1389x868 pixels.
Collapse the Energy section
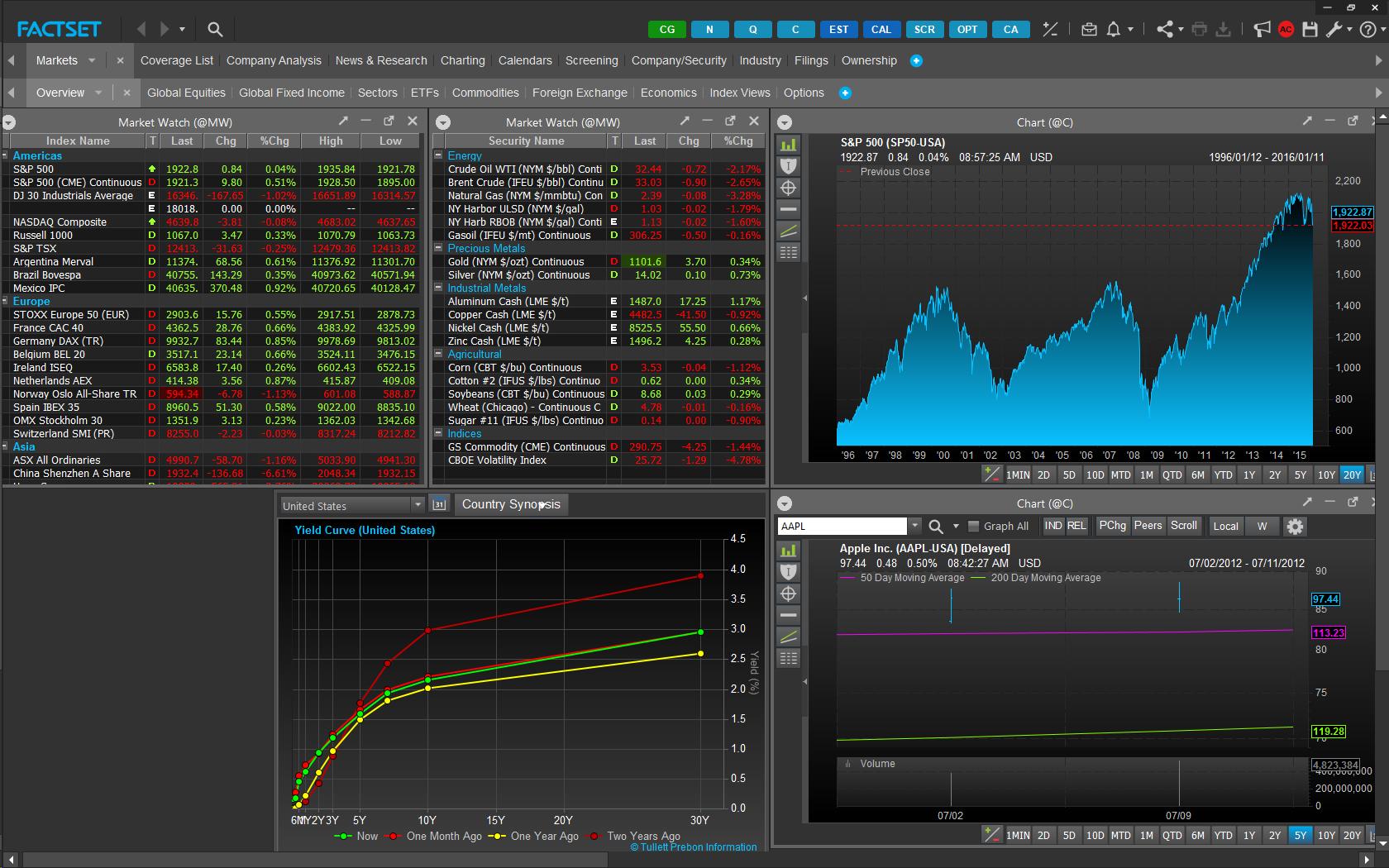click(439, 155)
